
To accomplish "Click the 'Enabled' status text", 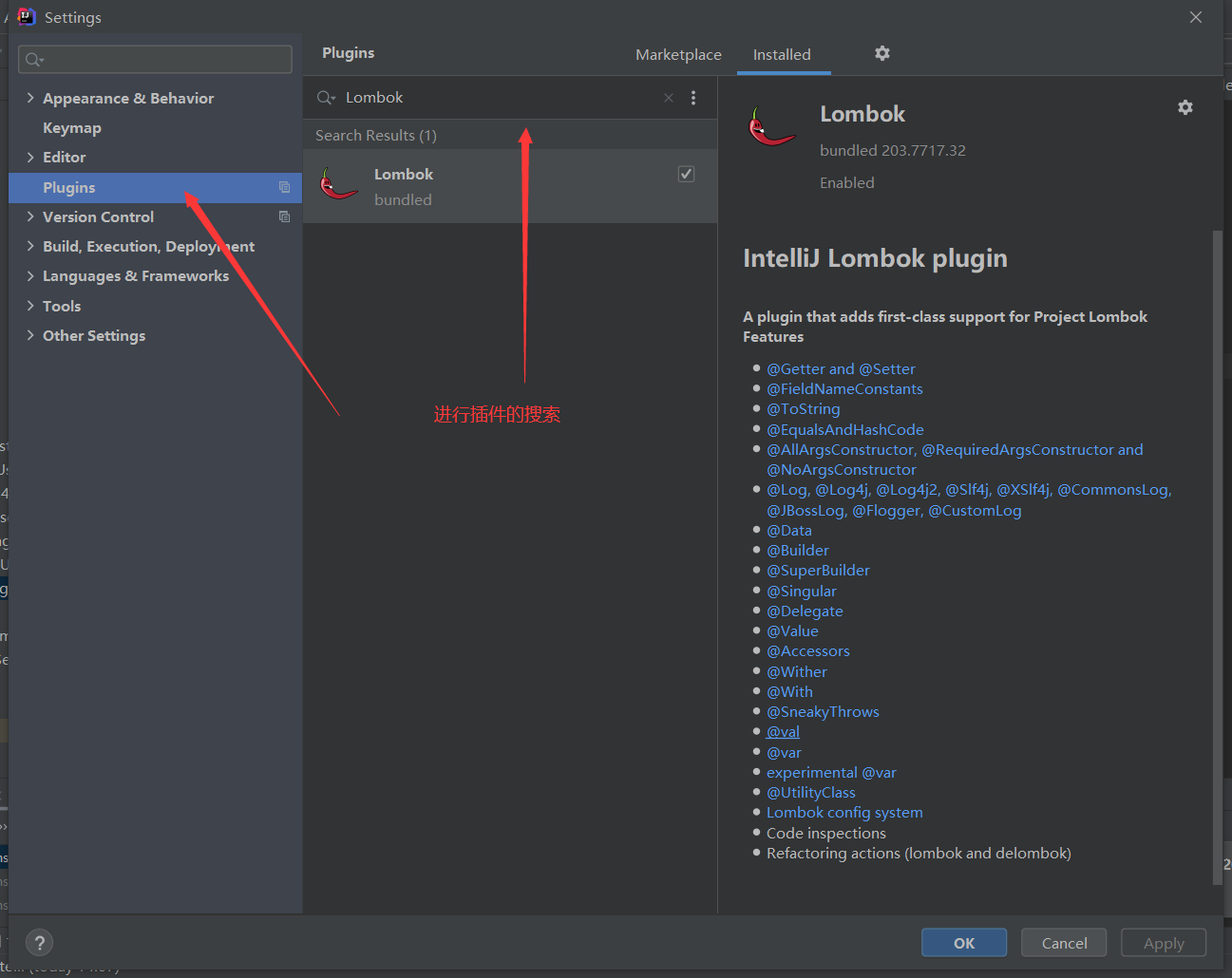I will [x=847, y=182].
